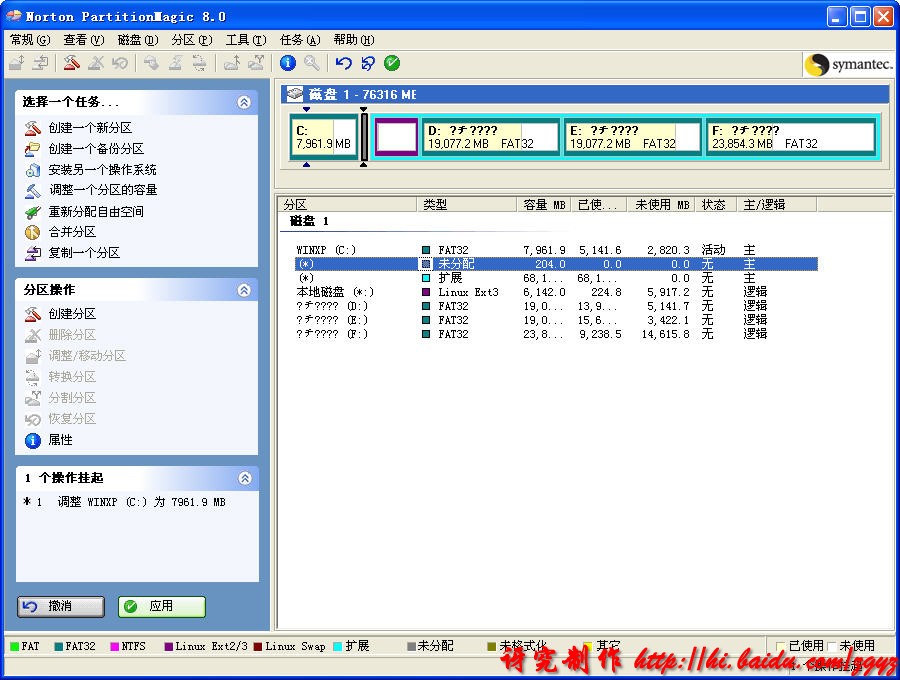Click the 创建一个新分区 task link

pyautogui.click(x=90, y=128)
